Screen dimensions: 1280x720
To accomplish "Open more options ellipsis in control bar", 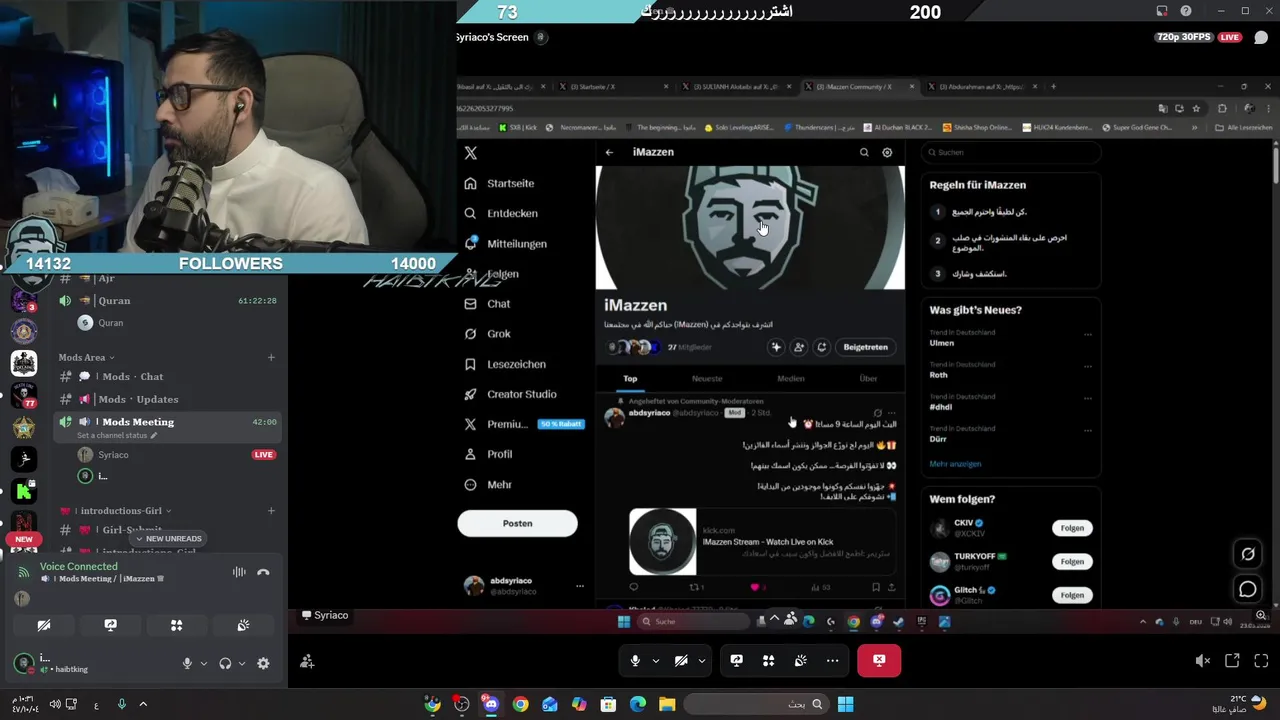I will (x=832, y=661).
